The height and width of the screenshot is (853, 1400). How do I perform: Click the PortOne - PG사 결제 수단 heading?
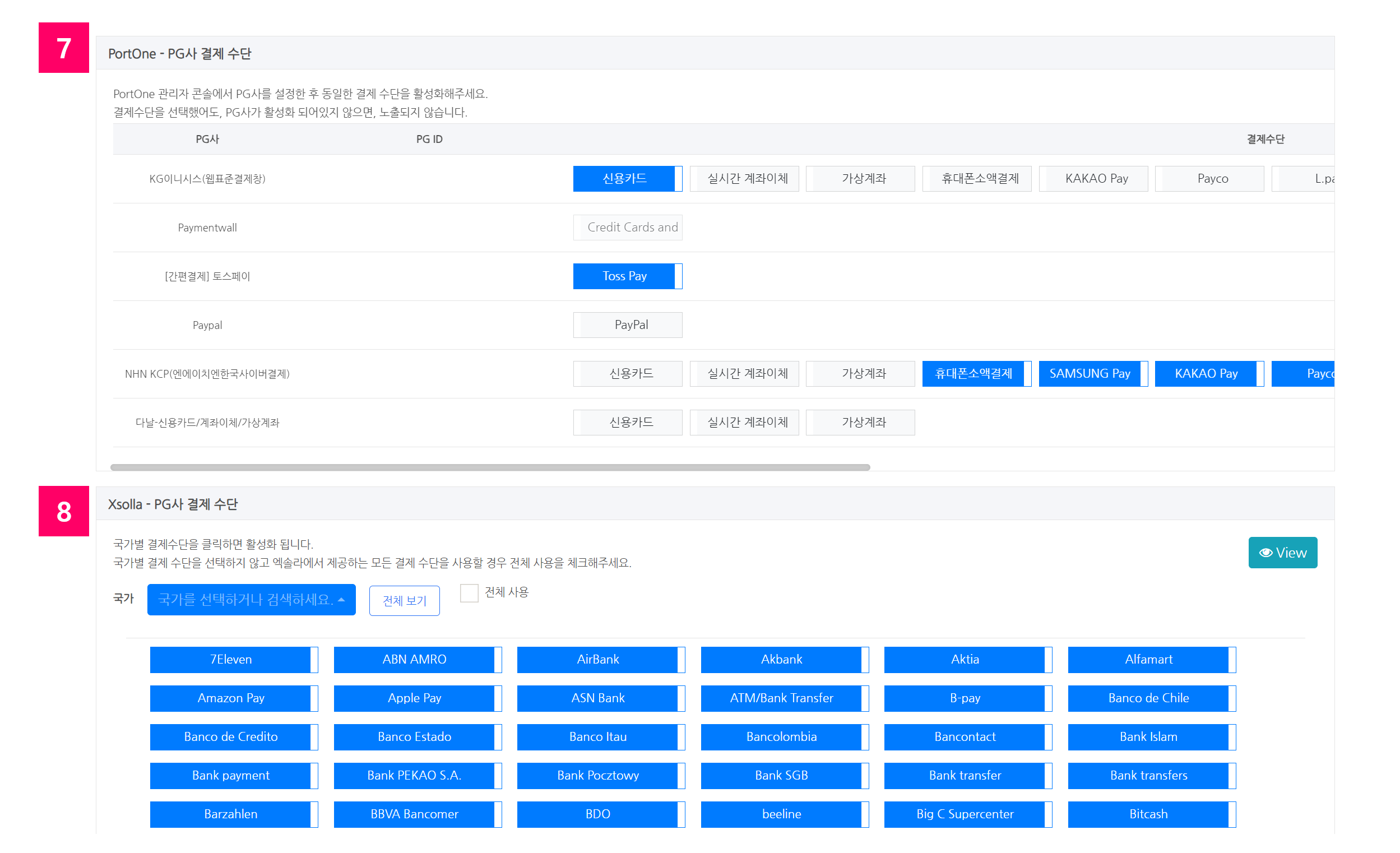pyautogui.click(x=179, y=53)
